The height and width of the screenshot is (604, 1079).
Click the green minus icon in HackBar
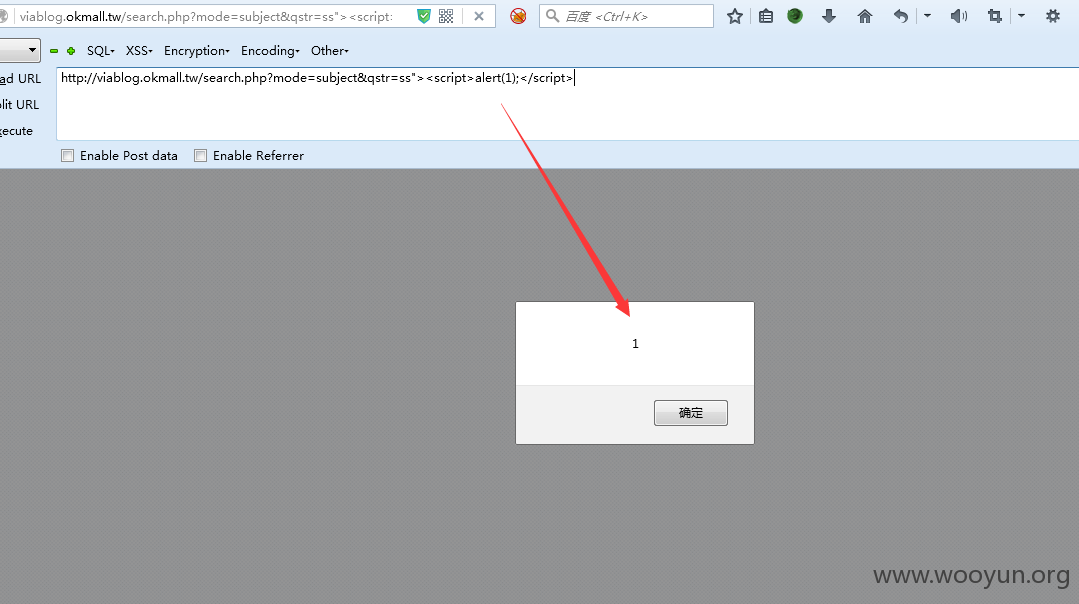[54, 51]
